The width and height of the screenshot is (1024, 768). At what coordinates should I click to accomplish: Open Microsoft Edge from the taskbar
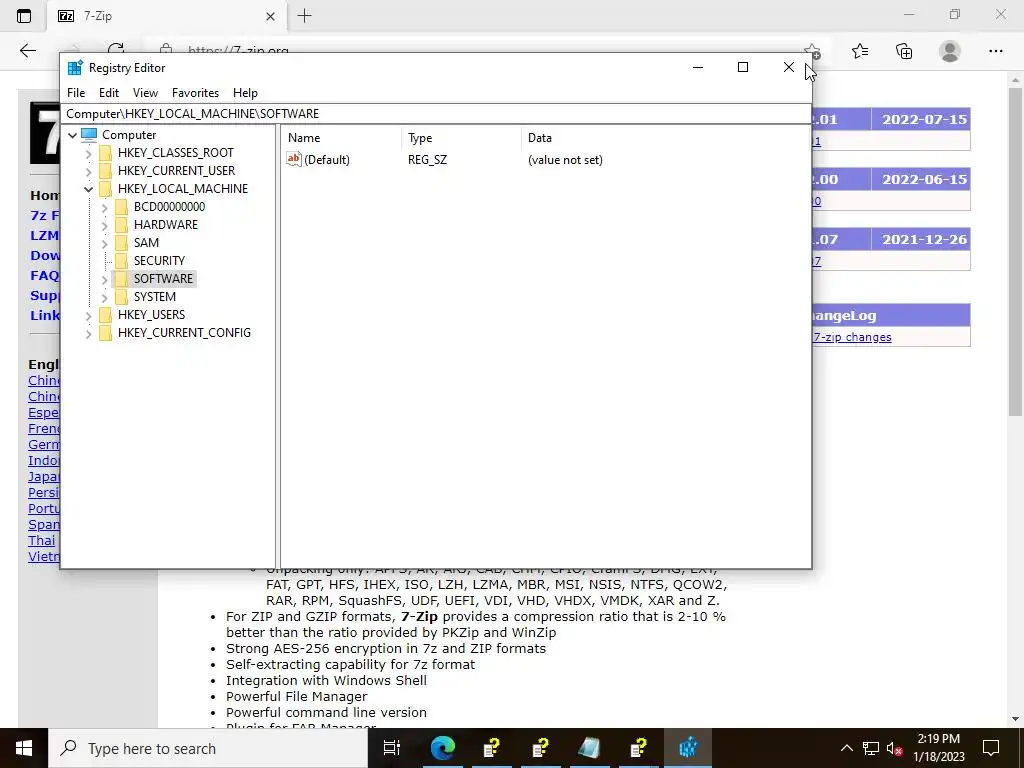442,748
